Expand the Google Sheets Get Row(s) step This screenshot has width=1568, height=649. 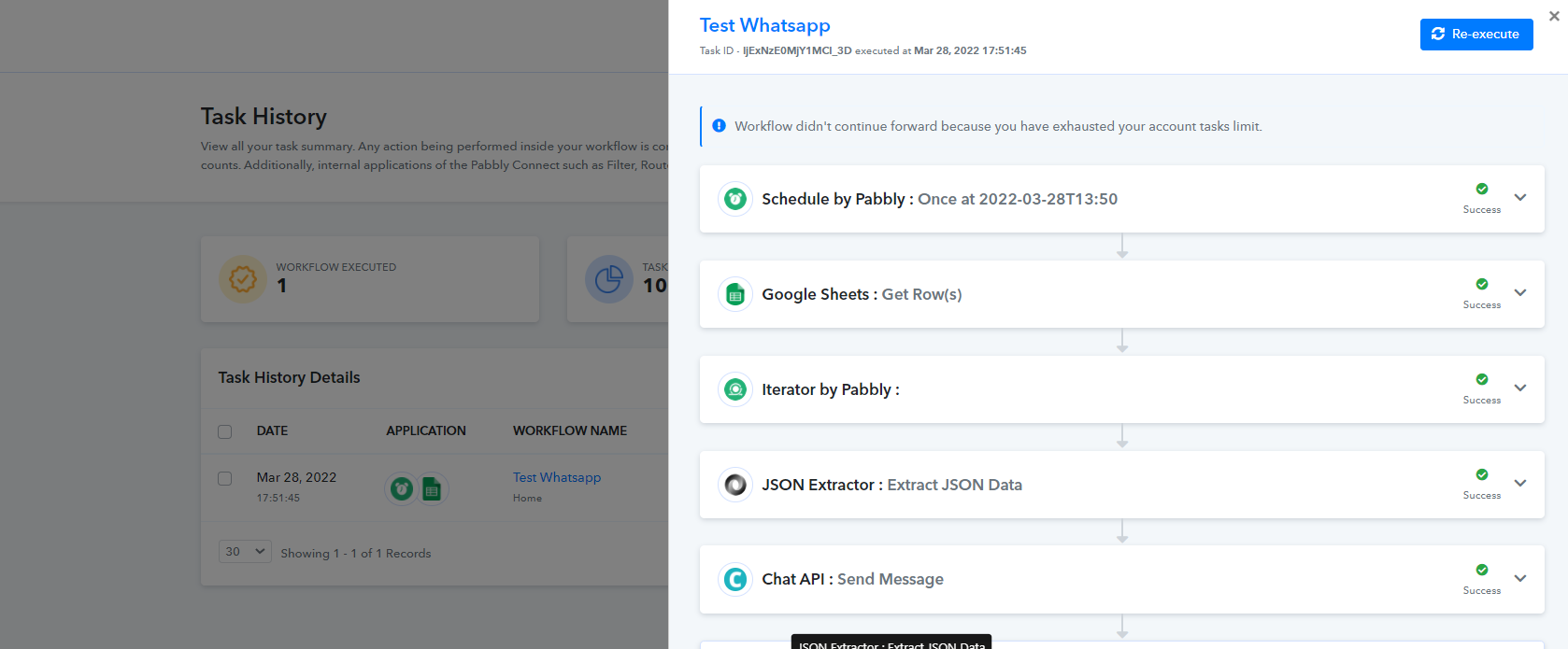[x=1520, y=293]
